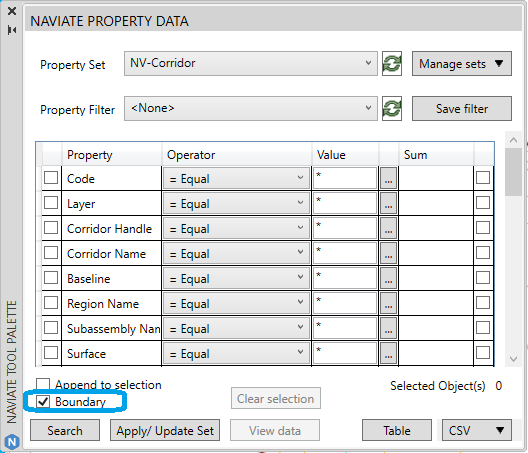Close the Naviate Property Data palette
Image resolution: width=528 pixels, height=453 pixels.
click(x=12, y=11)
